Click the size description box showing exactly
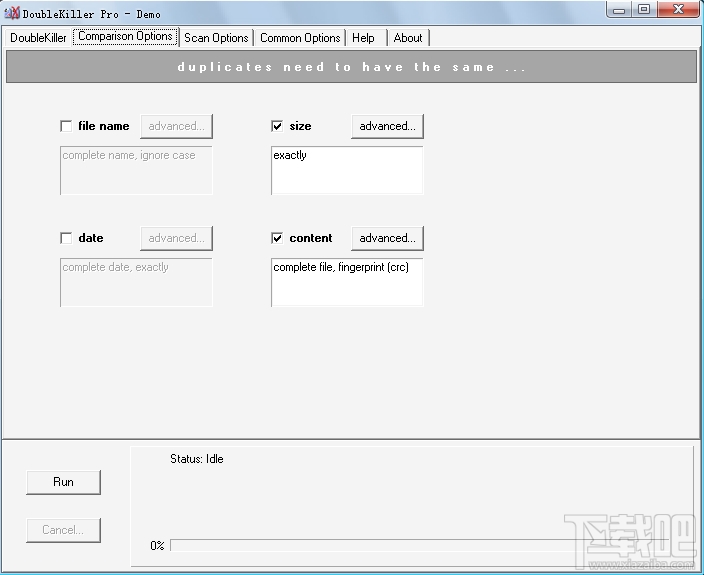This screenshot has height=575, width=704. pyautogui.click(x=347, y=170)
